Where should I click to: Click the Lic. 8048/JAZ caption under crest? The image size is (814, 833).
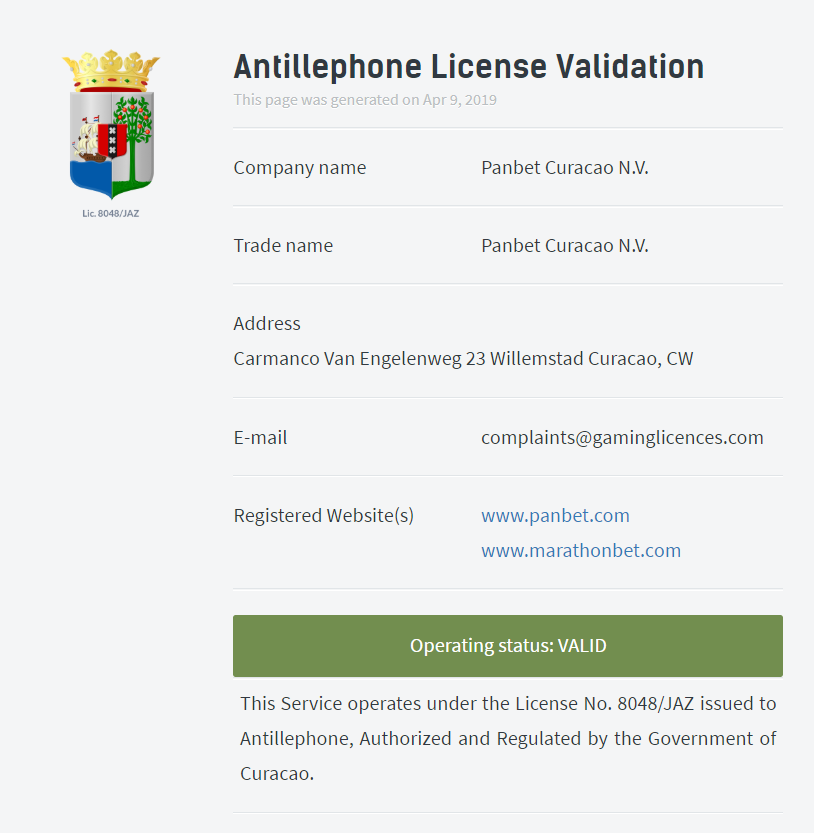[x=111, y=214]
